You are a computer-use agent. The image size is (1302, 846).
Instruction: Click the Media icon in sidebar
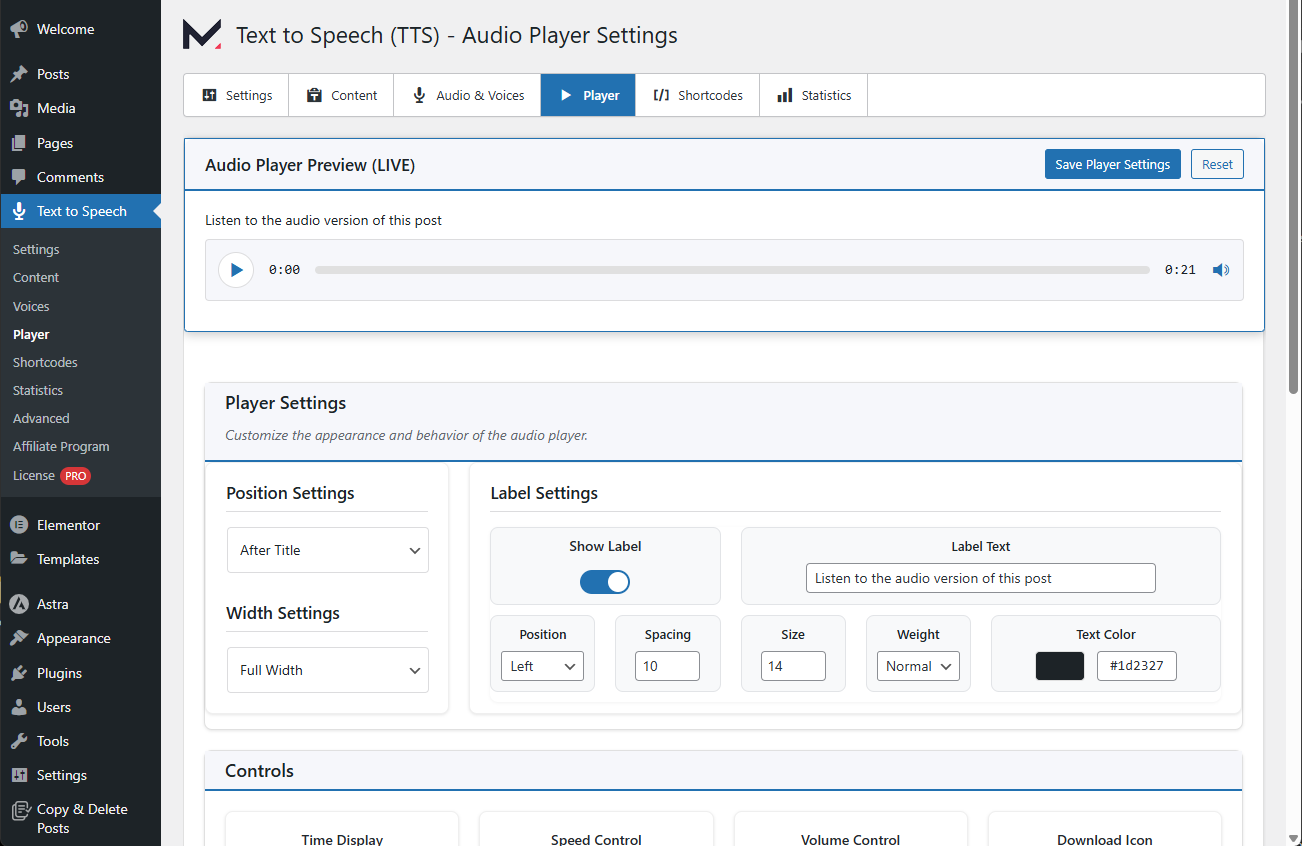point(19,108)
